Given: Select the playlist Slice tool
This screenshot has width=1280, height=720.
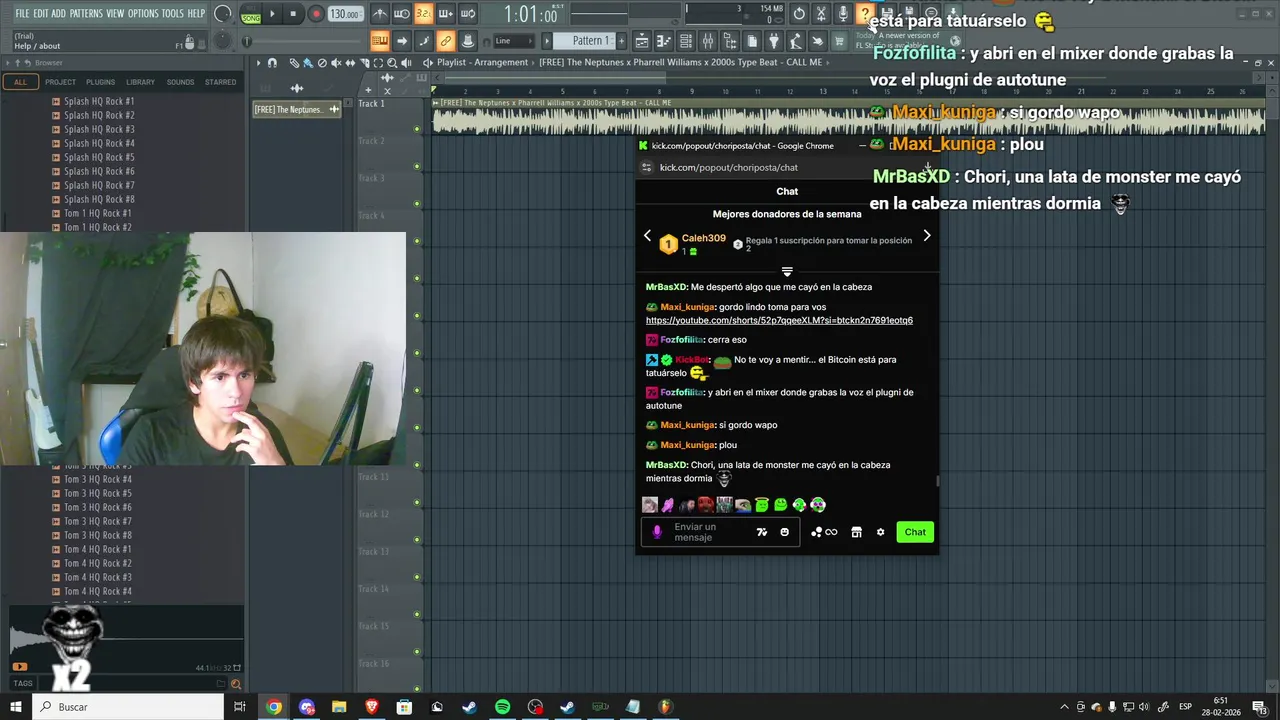Looking at the screenshot, I should point(364,62).
